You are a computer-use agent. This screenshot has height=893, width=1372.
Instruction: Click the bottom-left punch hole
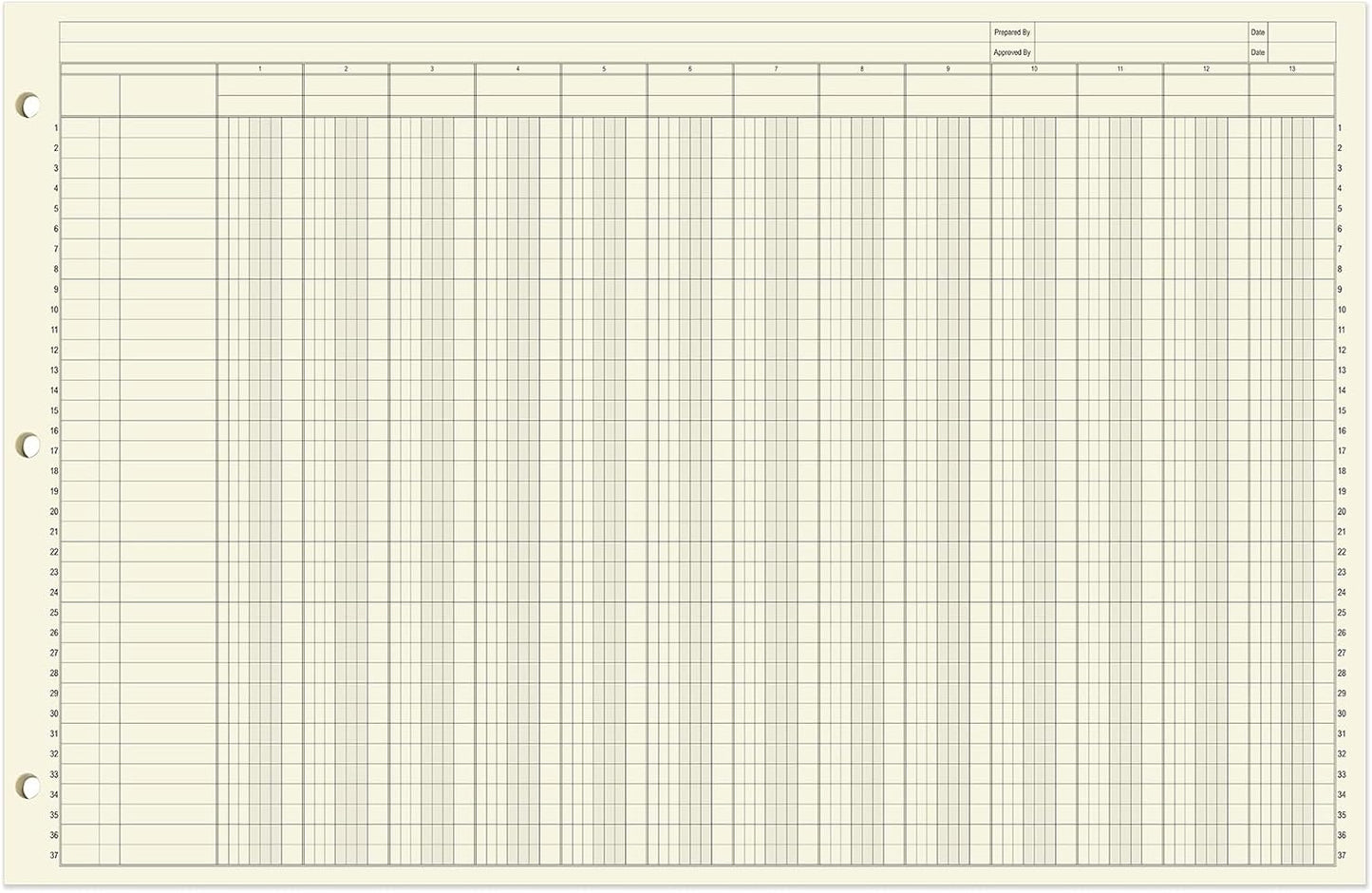29,787
